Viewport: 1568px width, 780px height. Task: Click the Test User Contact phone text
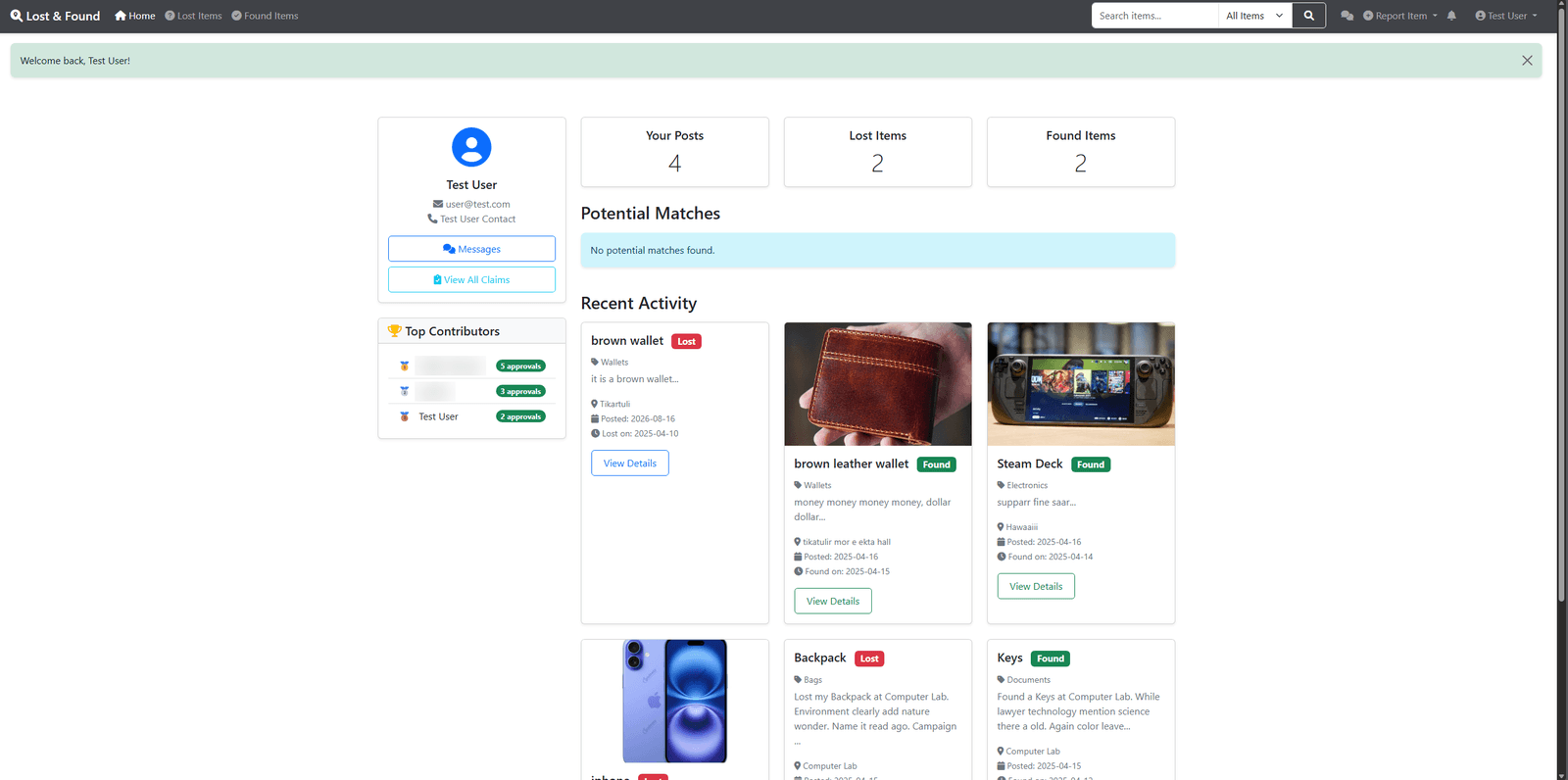click(x=477, y=219)
